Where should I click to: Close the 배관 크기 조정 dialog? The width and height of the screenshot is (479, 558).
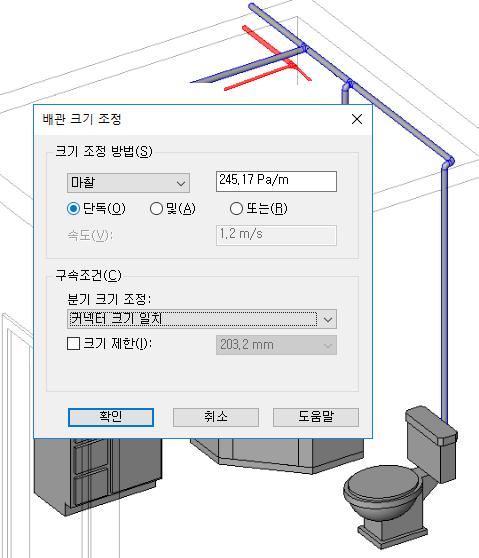357,119
